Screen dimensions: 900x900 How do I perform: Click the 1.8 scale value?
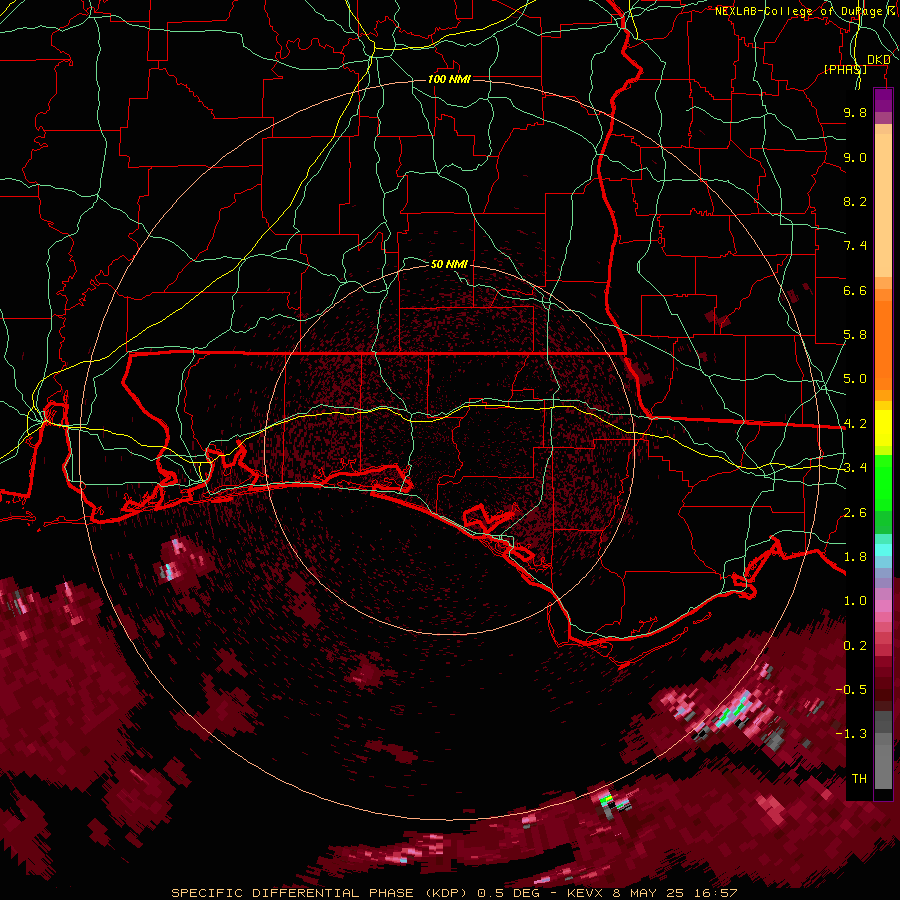coord(855,557)
